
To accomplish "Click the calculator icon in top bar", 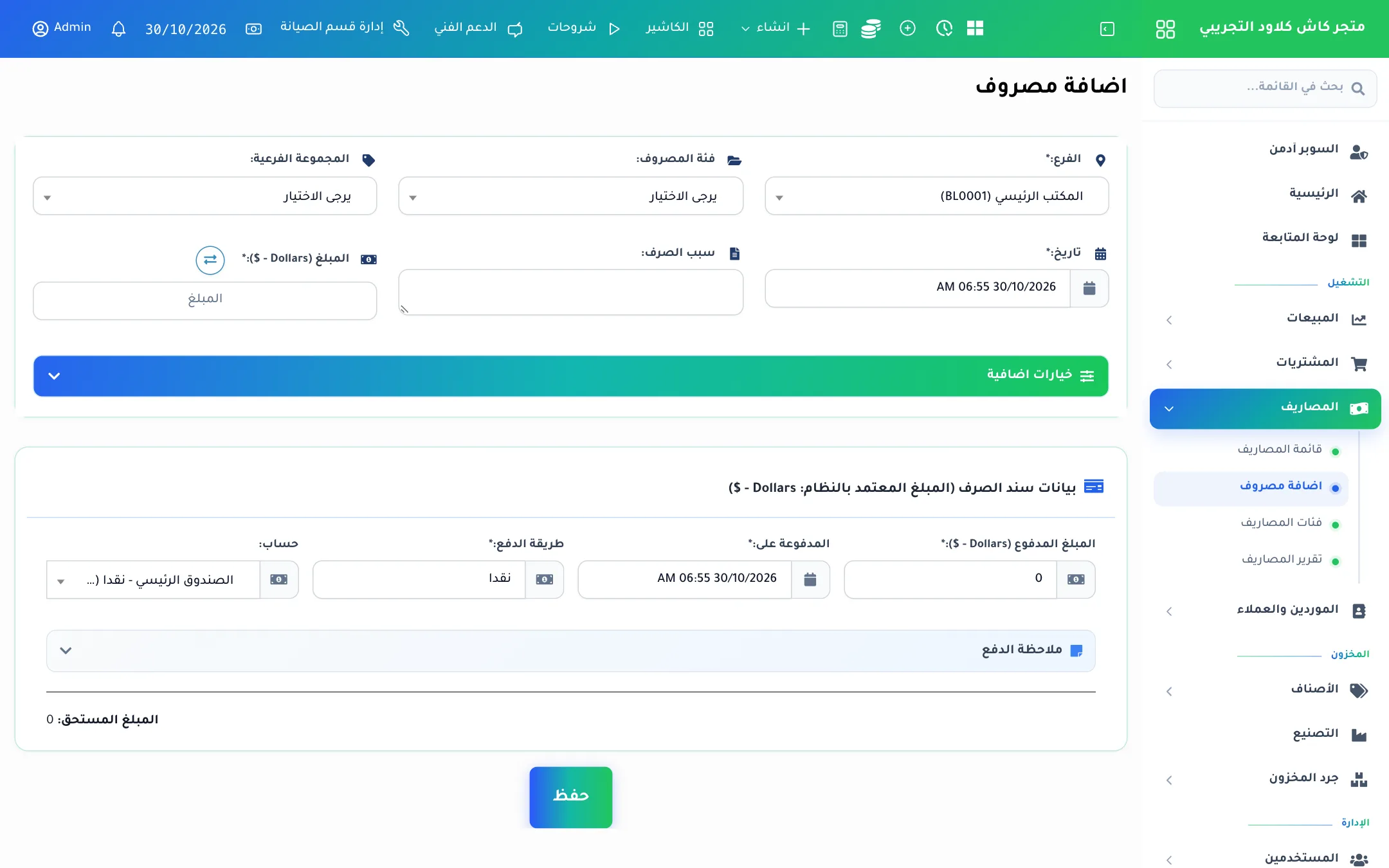I will pyautogui.click(x=840, y=29).
